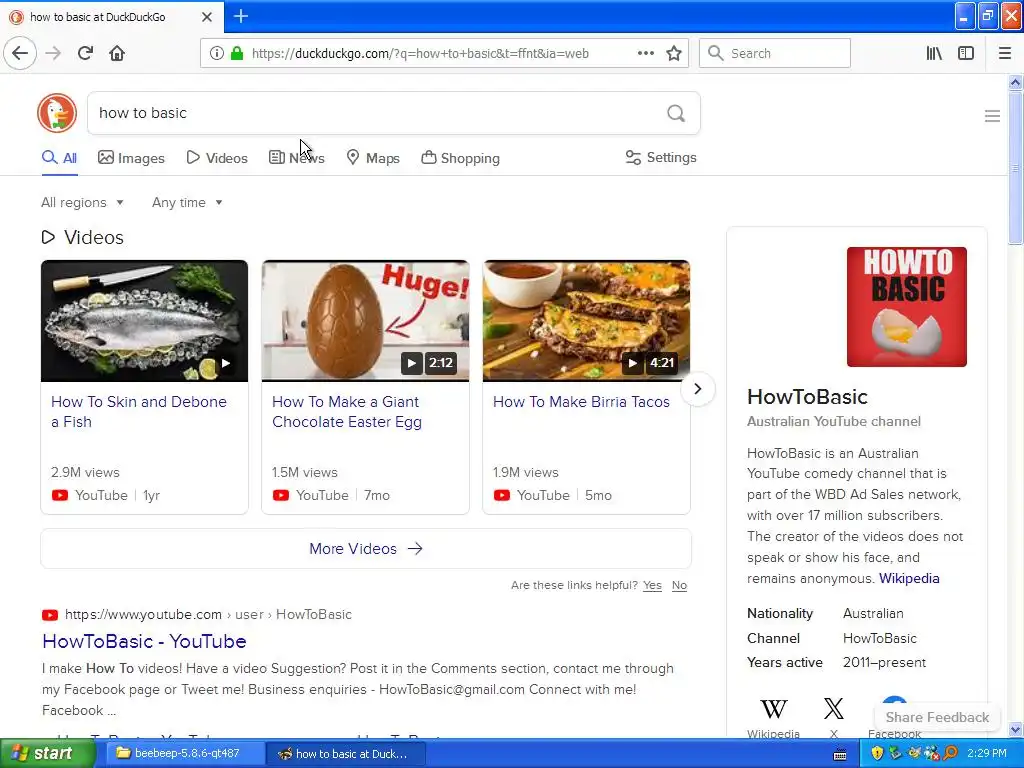Open the Firefox home page icon
Screen dimensions: 1024x768
point(117,53)
